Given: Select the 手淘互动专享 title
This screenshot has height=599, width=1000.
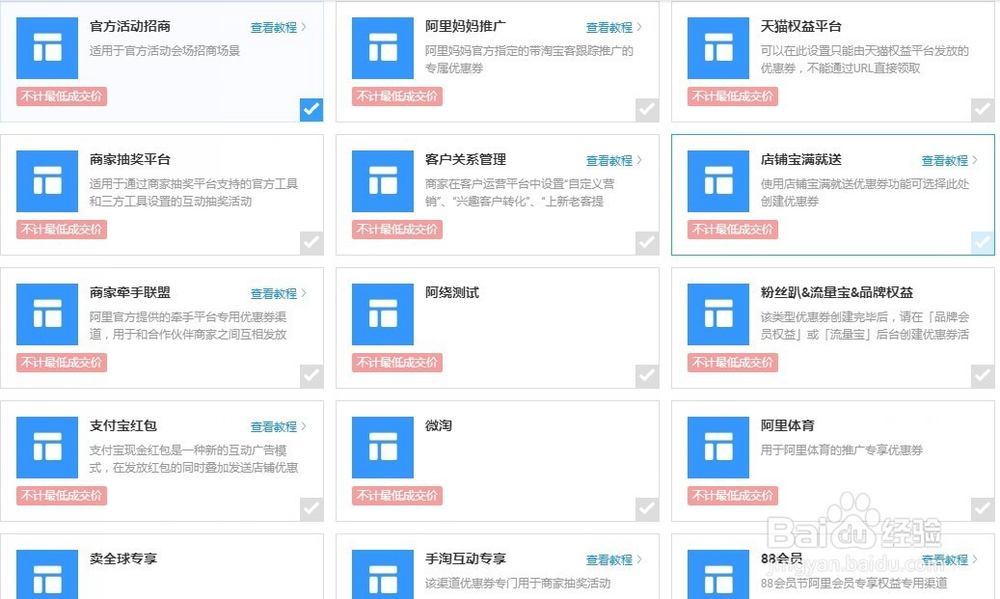Looking at the screenshot, I should tap(466, 559).
